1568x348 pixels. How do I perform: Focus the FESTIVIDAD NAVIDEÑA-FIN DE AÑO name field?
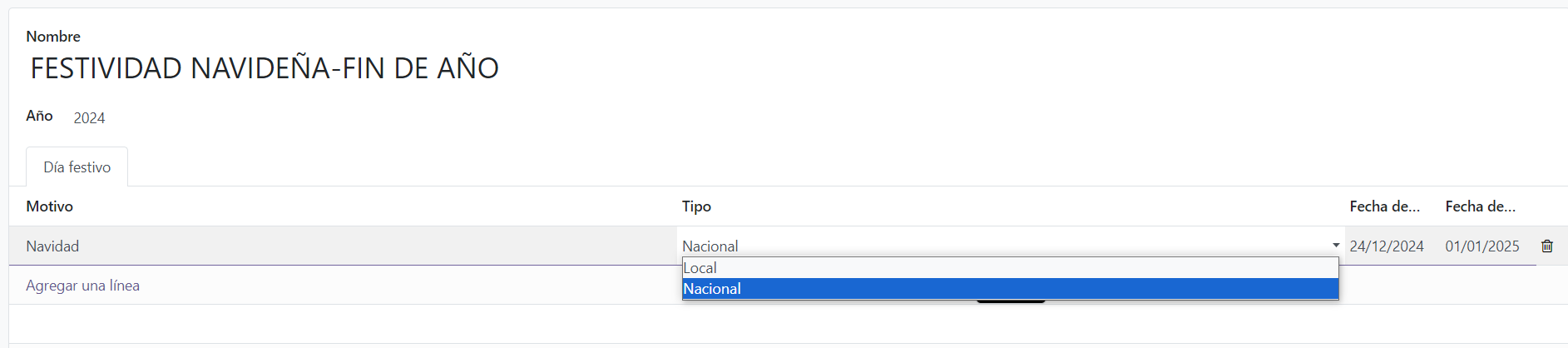coord(265,68)
